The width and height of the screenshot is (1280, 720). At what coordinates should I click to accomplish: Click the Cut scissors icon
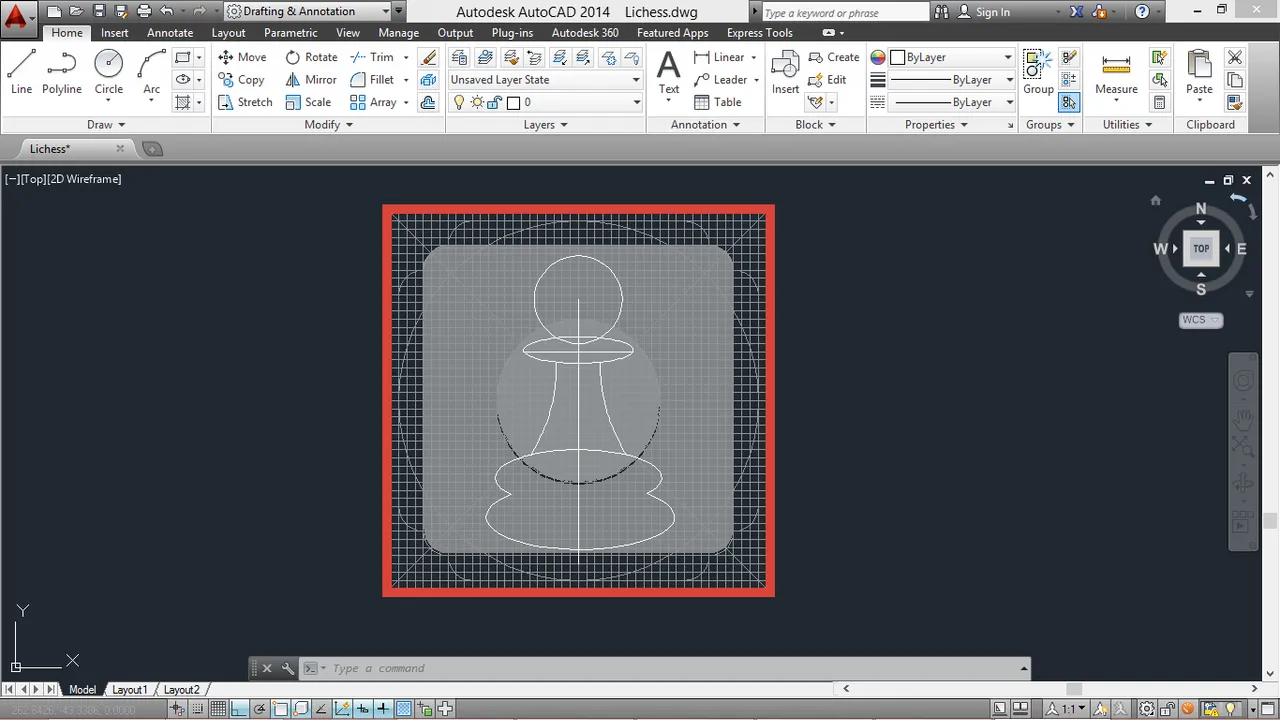(1235, 57)
